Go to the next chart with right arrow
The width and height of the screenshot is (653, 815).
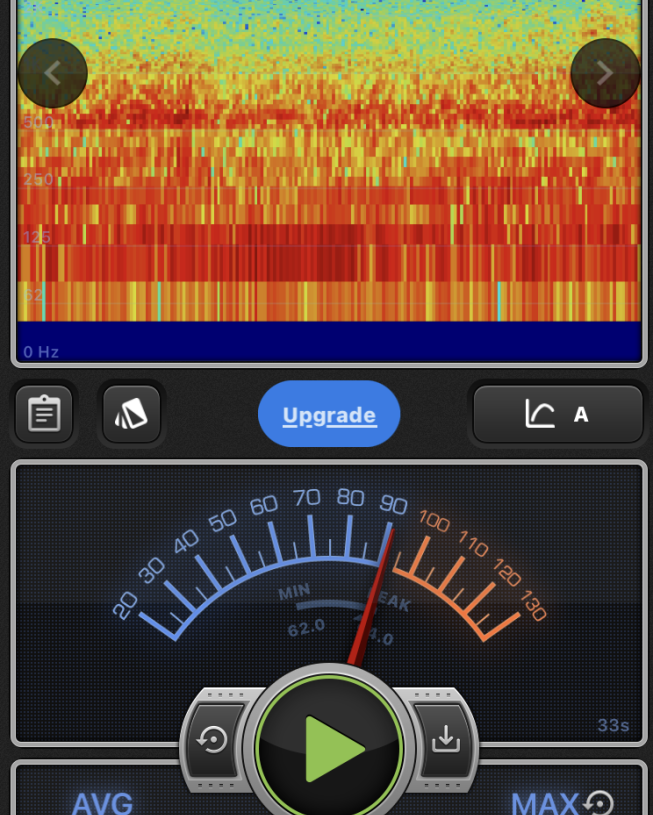604,73
